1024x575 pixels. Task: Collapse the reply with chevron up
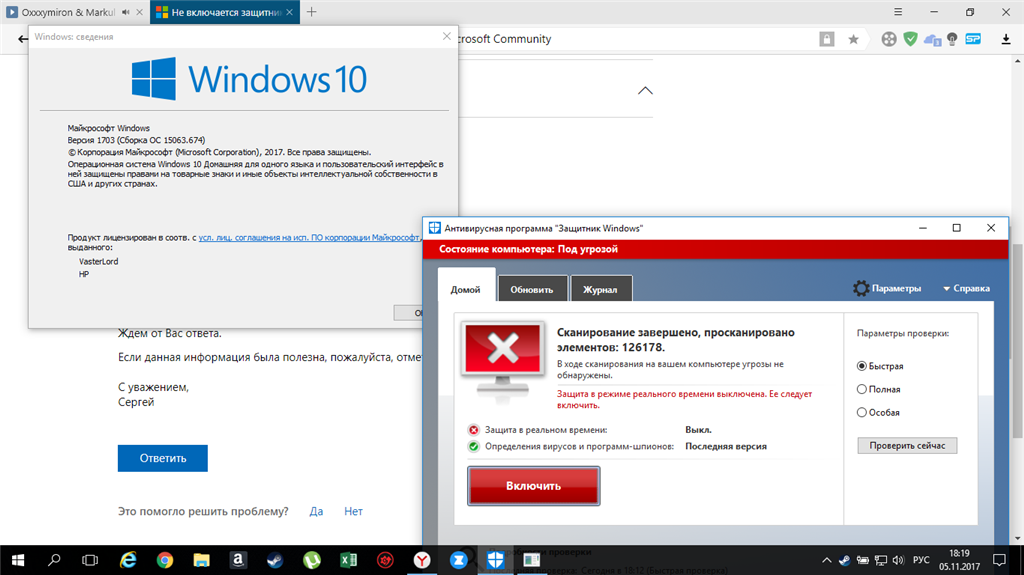pos(645,90)
